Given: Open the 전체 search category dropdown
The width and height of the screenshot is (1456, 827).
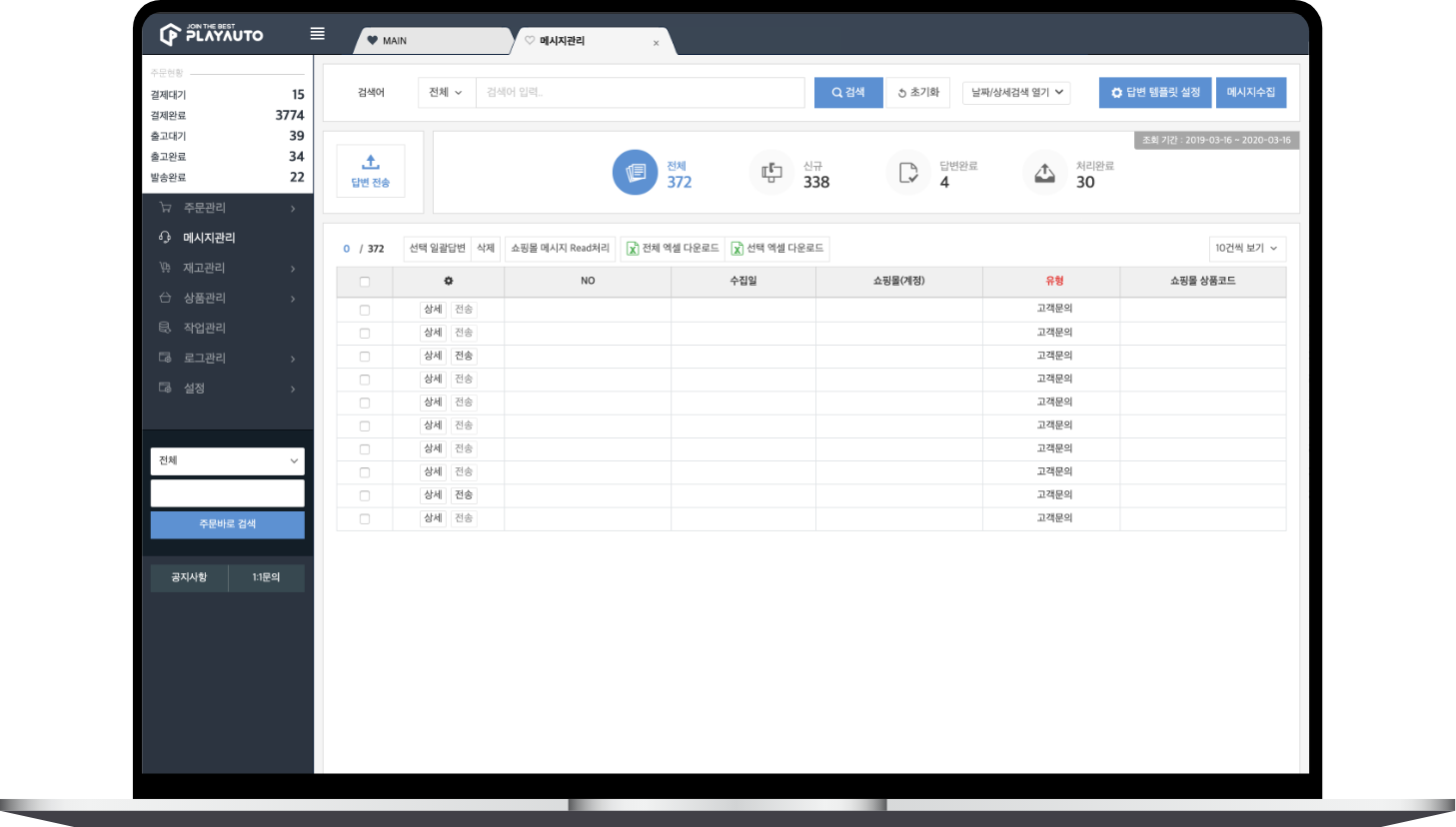Looking at the screenshot, I should 446,93.
